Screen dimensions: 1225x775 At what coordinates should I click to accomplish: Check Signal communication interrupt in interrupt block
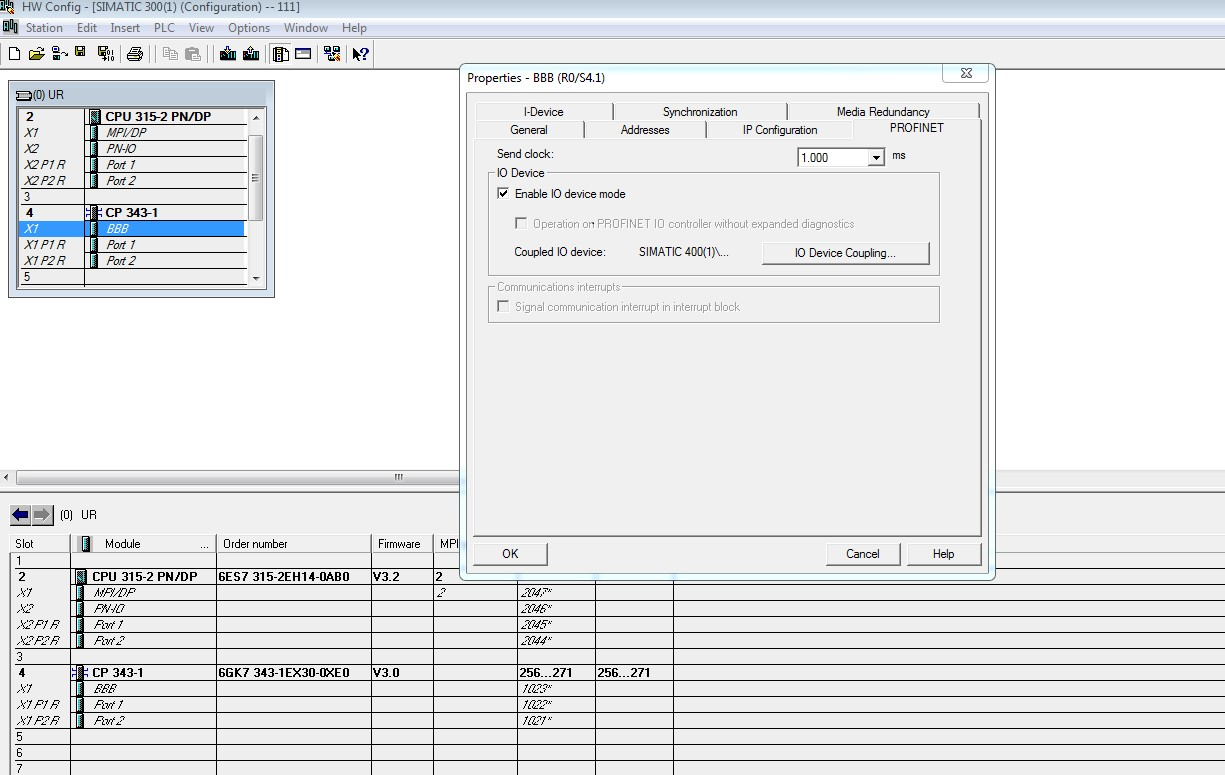(x=503, y=307)
